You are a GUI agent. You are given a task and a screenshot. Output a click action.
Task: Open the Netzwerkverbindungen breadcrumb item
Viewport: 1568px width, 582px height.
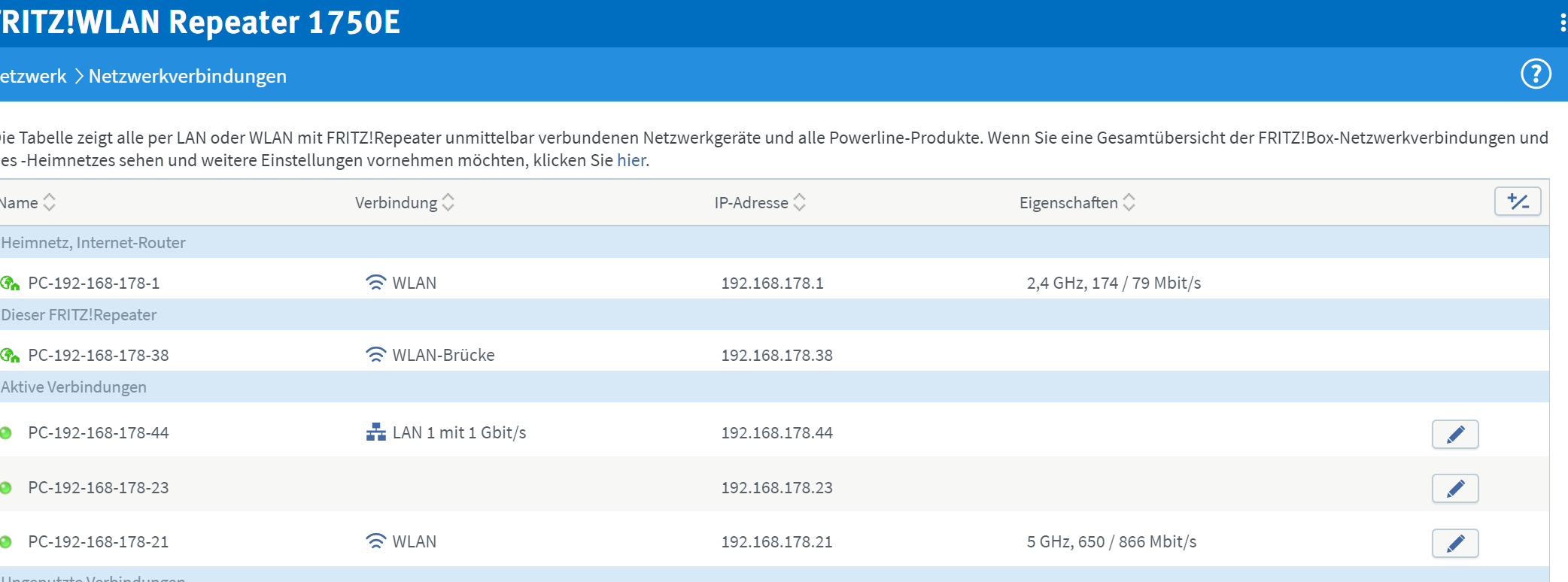(187, 76)
